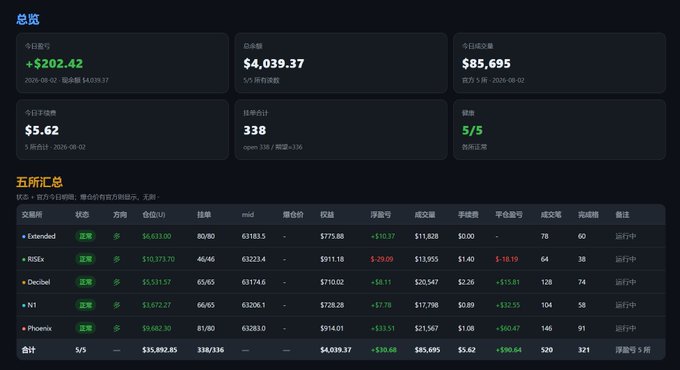Viewport: 680px width, 370px height.
Task: Click the 权益 column header
Action: pos(327,215)
